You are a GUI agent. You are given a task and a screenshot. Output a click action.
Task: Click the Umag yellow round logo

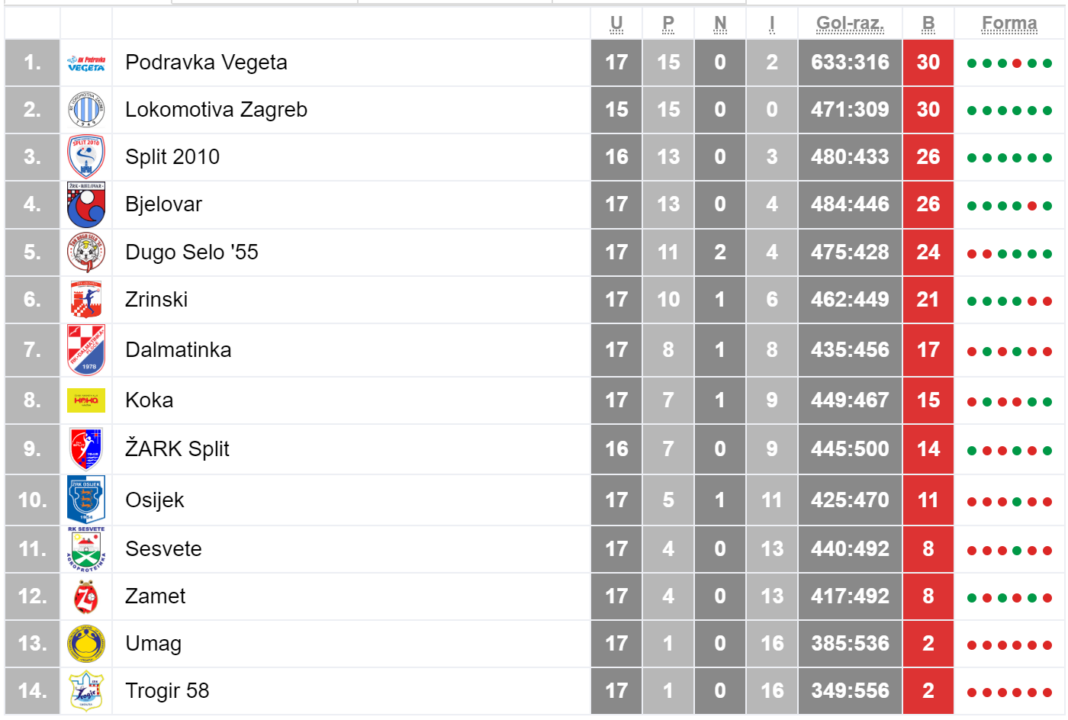[x=86, y=644]
